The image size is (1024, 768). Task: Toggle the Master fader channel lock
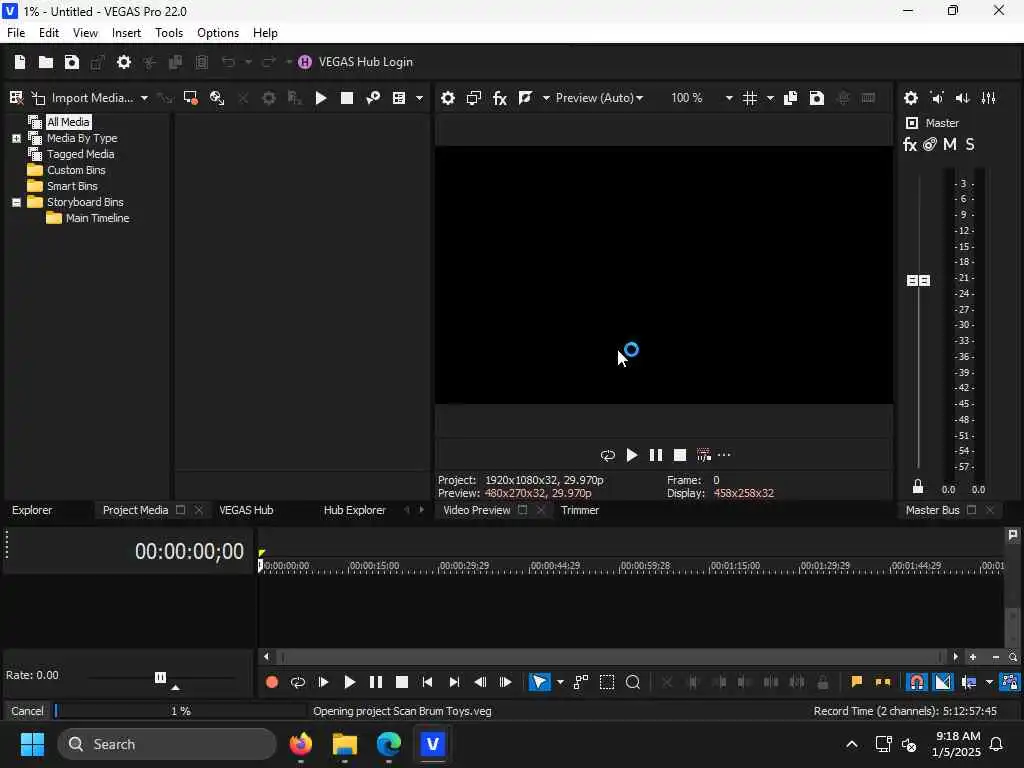[x=918, y=487]
